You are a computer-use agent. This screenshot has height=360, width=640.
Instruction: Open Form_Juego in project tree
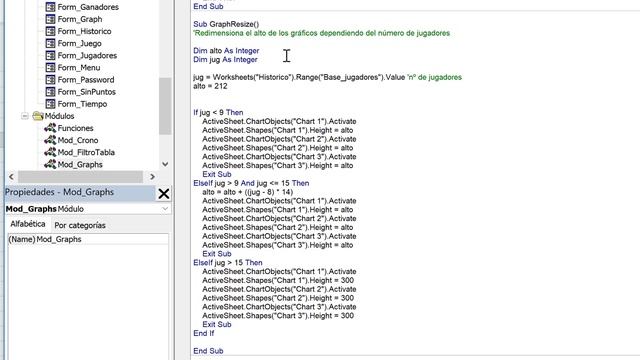tap(80, 43)
